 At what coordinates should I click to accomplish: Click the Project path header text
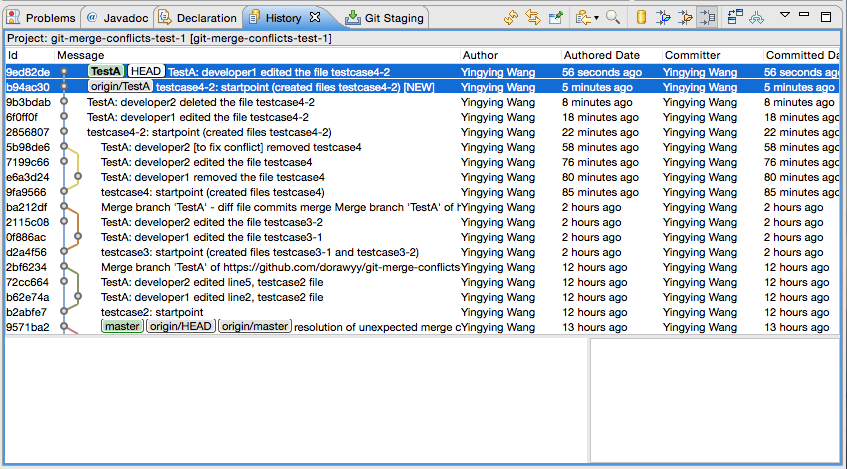pos(169,38)
